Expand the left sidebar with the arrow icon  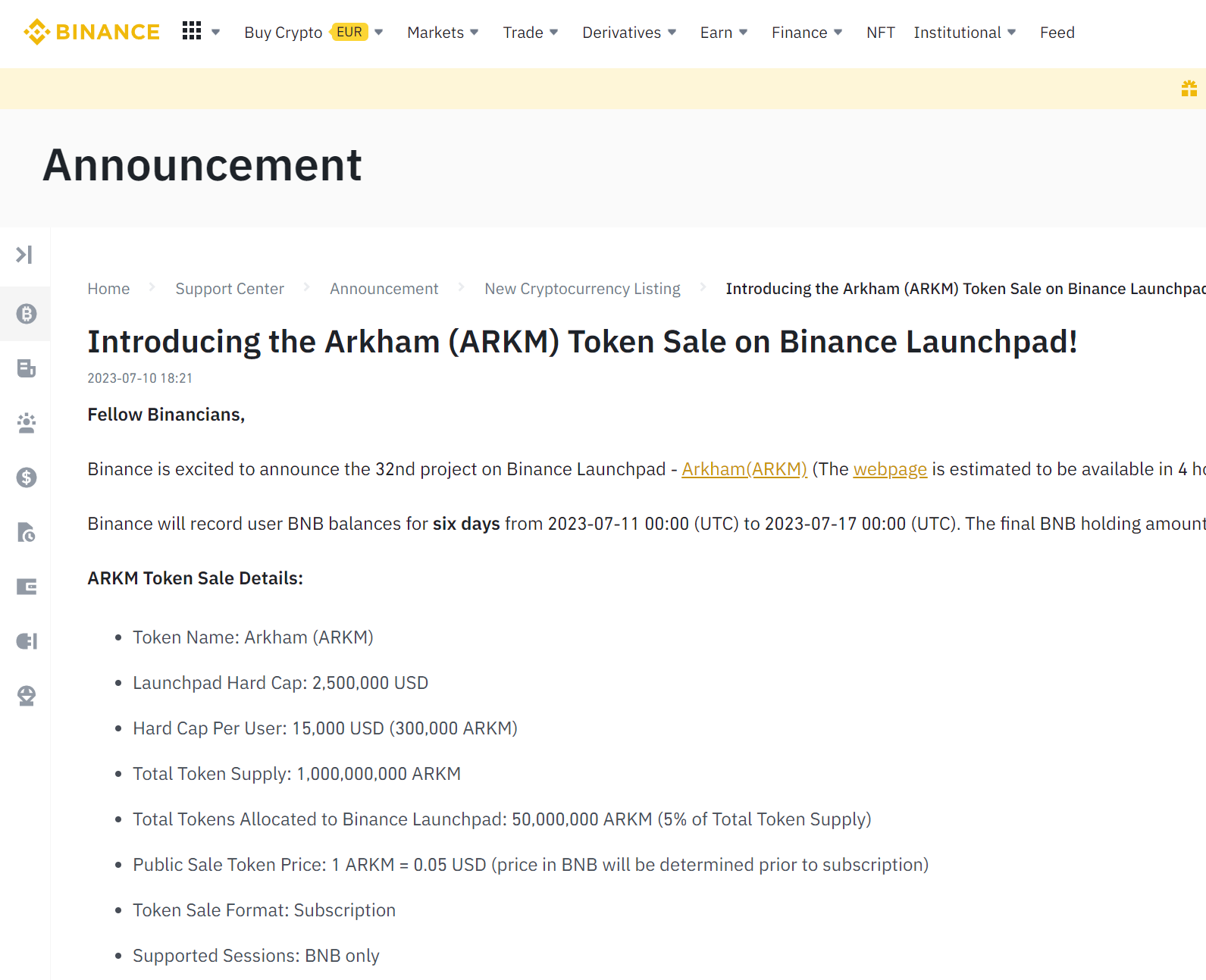click(x=24, y=255)
